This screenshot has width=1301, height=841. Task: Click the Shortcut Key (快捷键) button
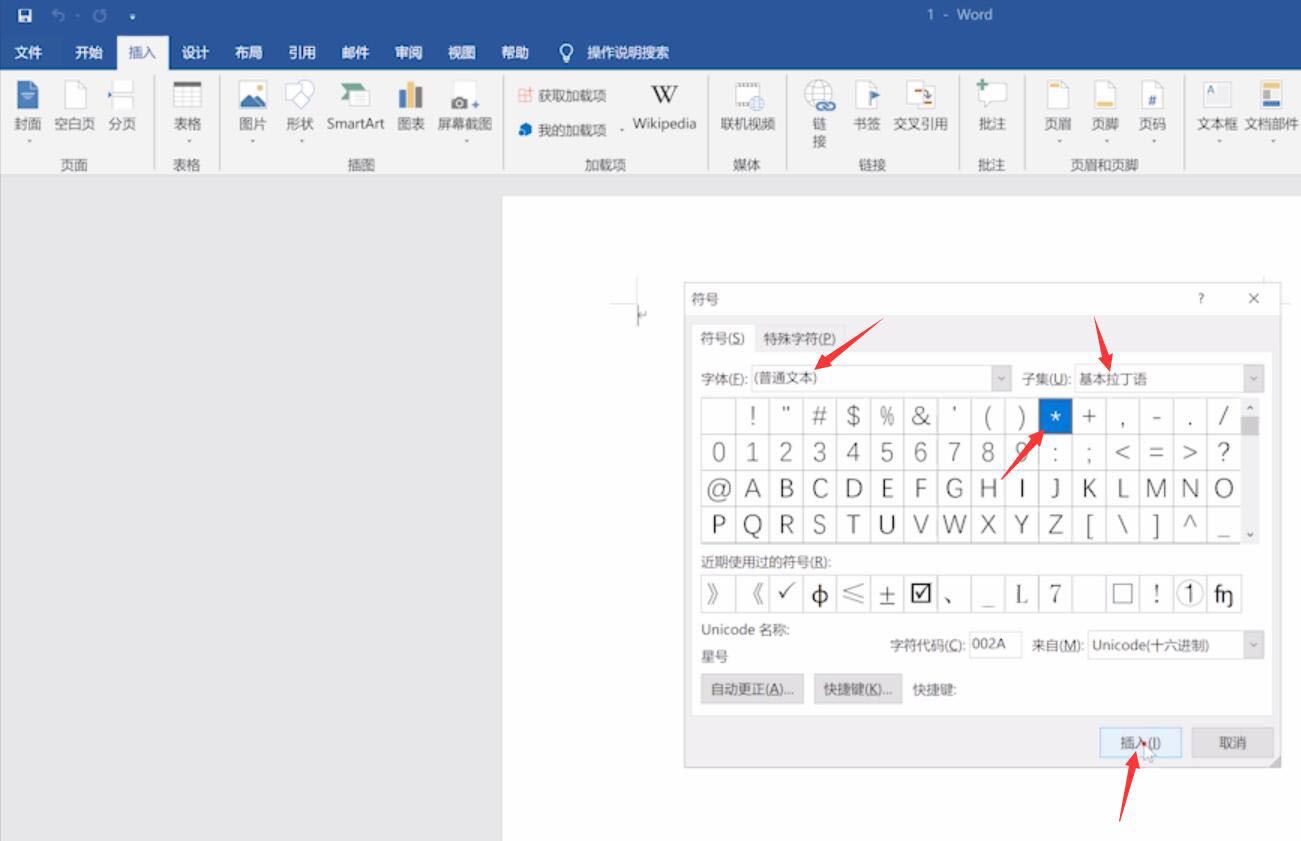858,689
